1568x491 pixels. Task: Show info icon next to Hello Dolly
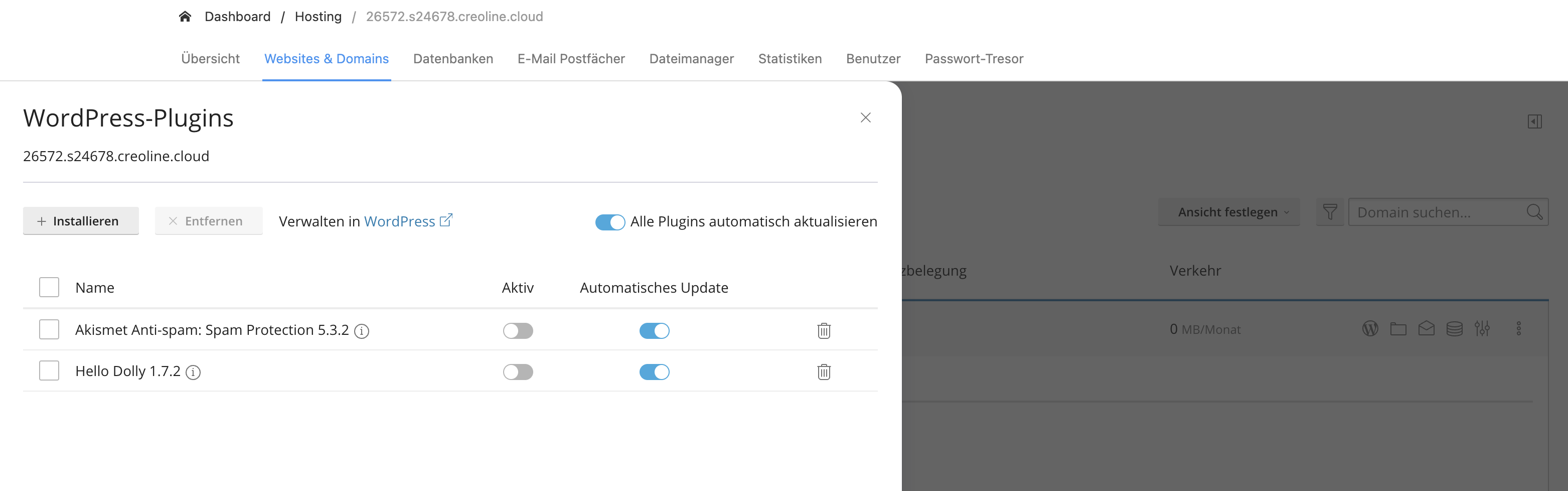[x=193, y=372]
